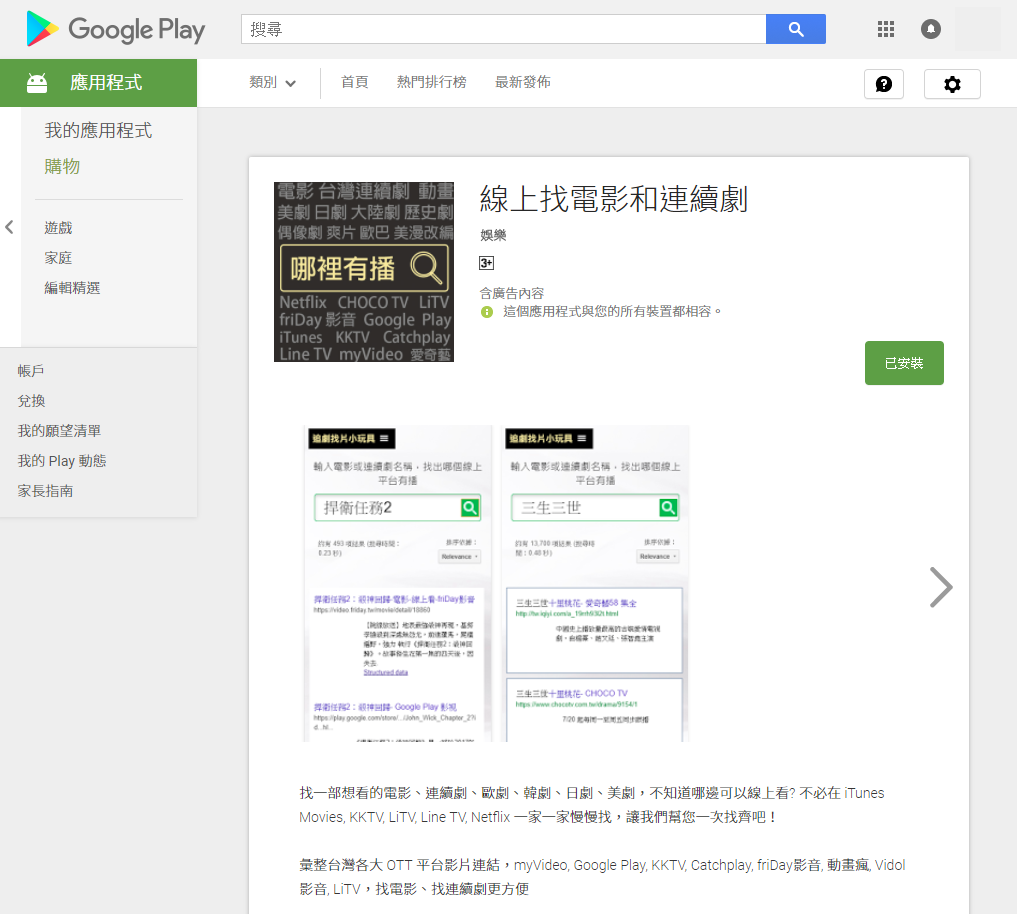Viewport: 1017px width, 914px height.
Task: Click the 3+ content rating badge
Action: point(487,263)
